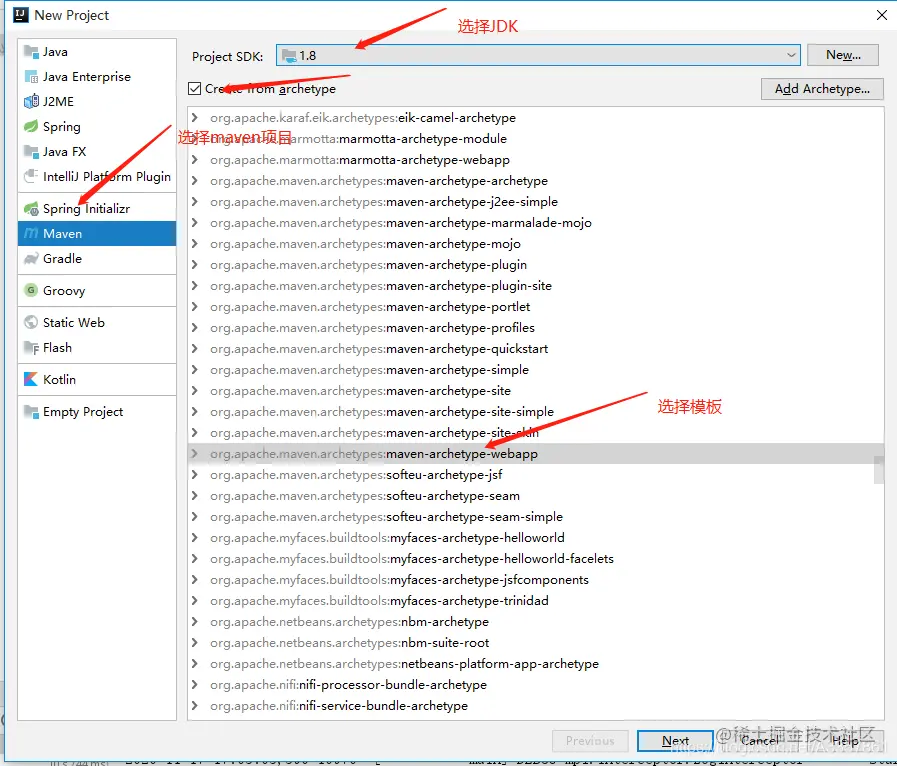This screenshot has height=766, width=897.
Task: Expand nifi-processor-bundle-archetype entry
Action: [195, 685]
